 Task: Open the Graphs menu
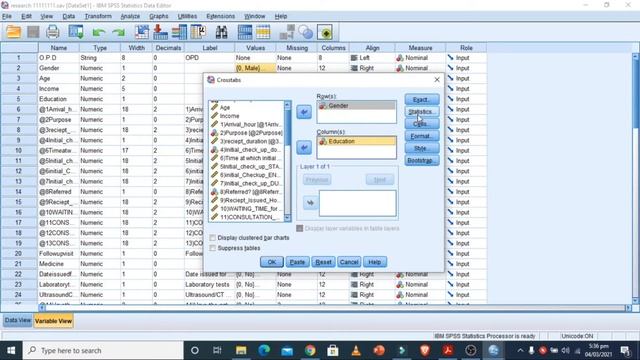pyautogui.click(x=159, y=16)
